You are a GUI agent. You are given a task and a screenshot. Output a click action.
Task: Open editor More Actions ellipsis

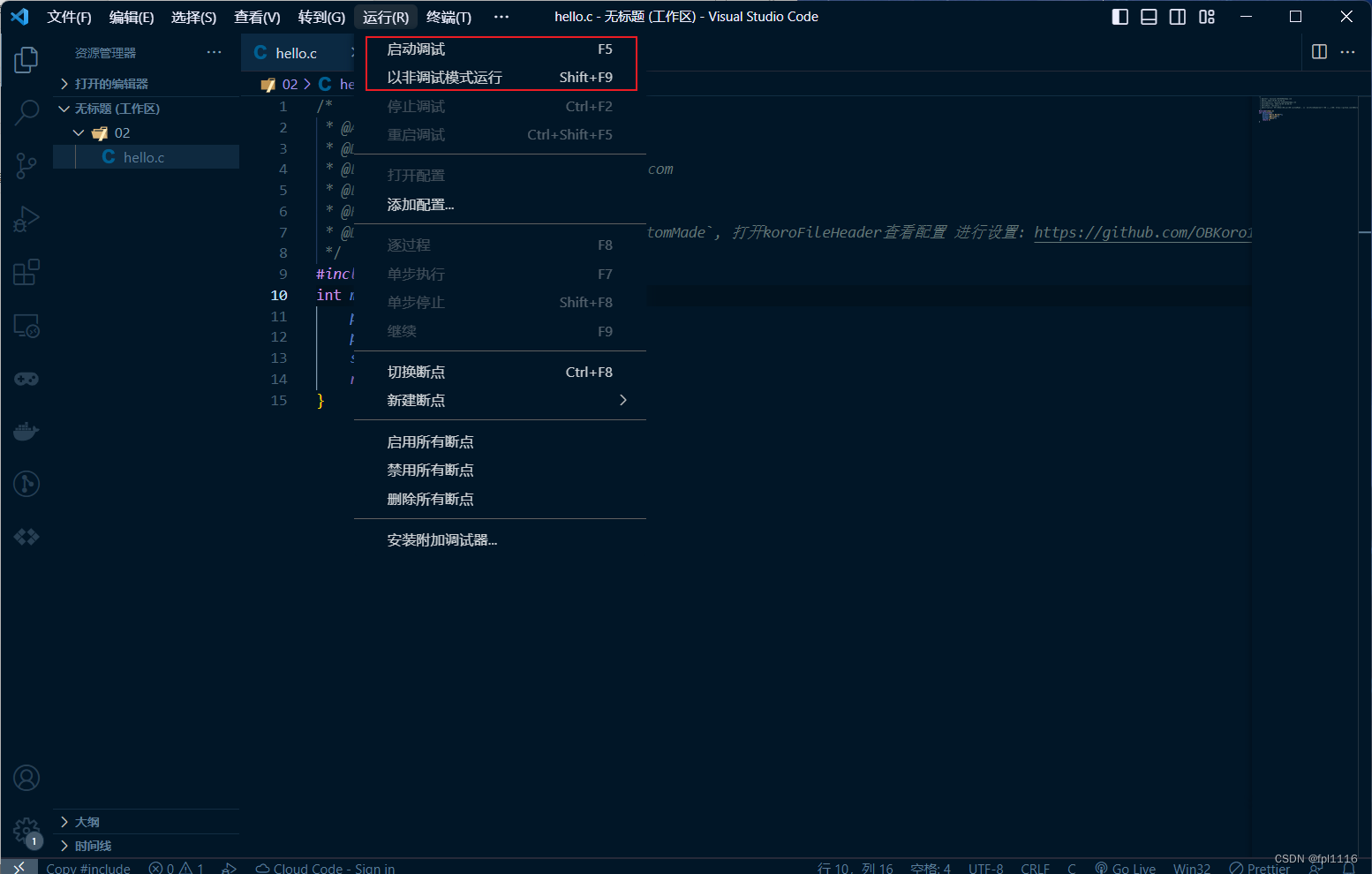(1347, 52)
